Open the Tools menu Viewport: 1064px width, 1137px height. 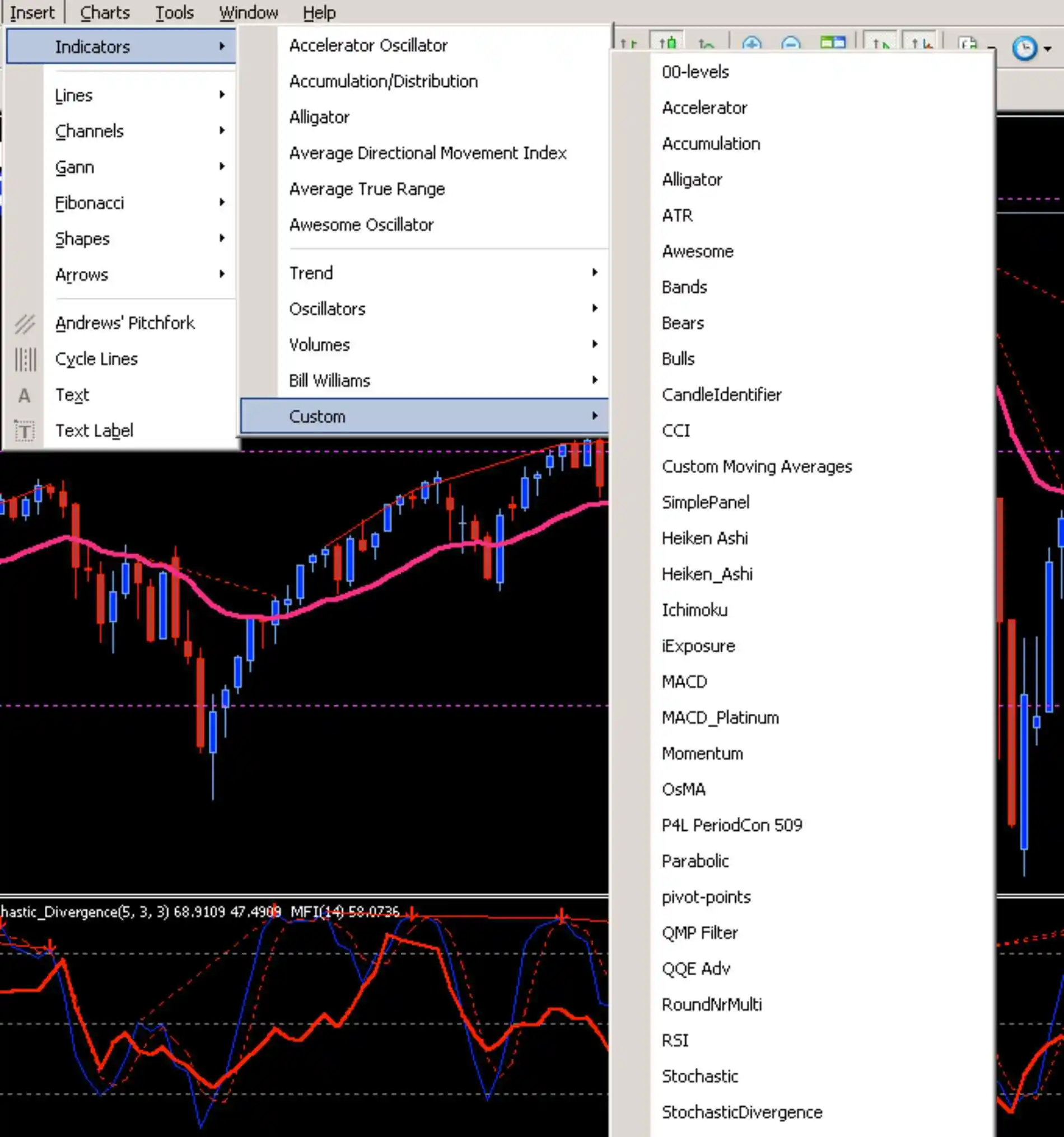pyautogui.click(x=174, y=12)
